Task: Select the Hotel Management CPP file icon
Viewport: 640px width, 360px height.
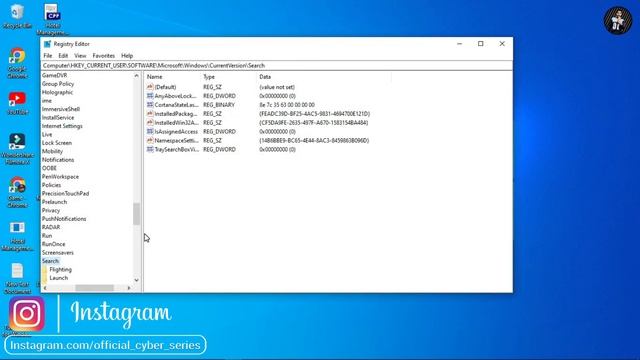Action: pyautogui.click(x=53, y=20)
